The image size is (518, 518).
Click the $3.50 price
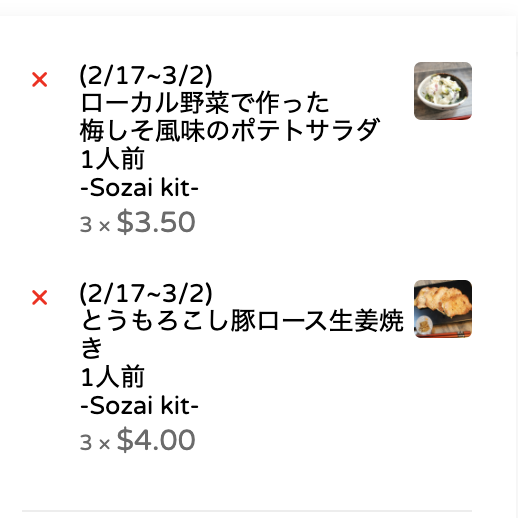click(x=156, y=222)
